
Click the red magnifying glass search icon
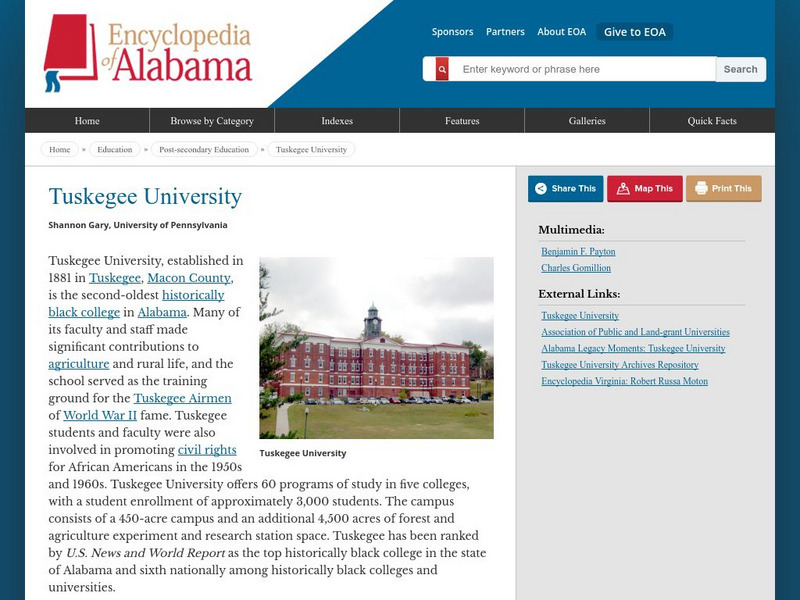441,69
